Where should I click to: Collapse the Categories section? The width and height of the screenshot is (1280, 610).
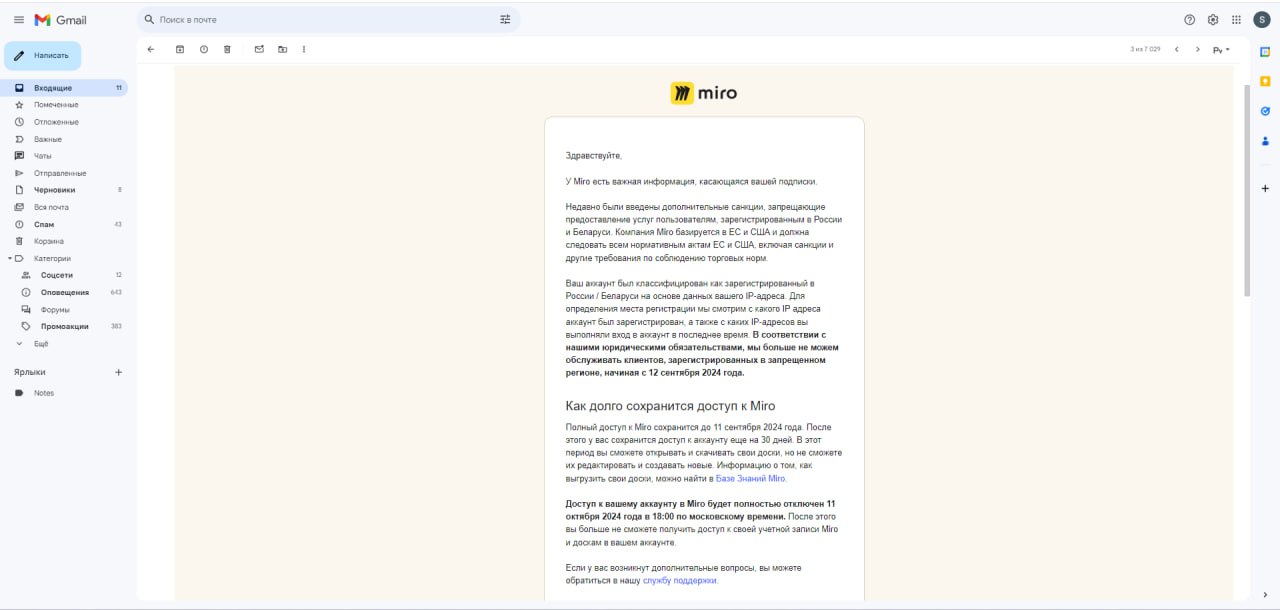tap(8, 257)
